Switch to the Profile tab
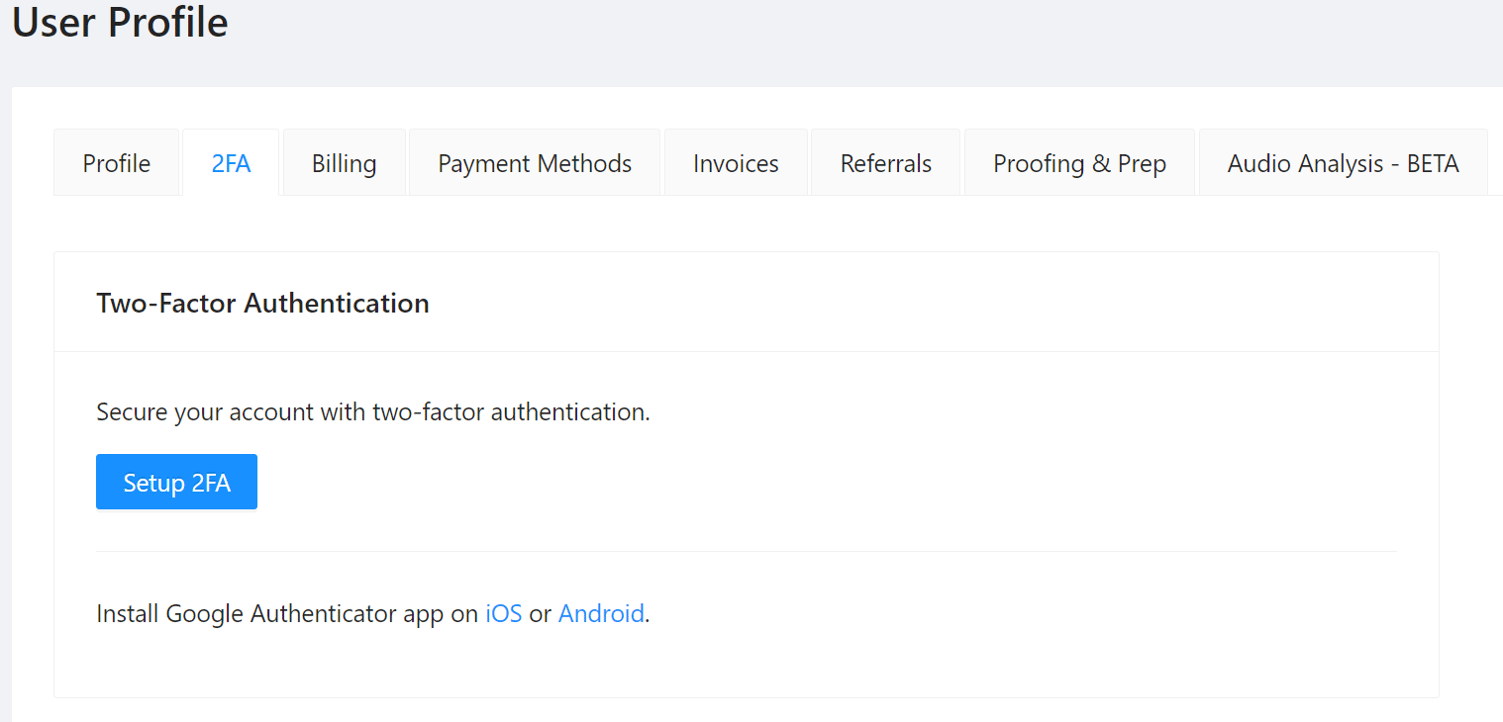 point(116,162)
